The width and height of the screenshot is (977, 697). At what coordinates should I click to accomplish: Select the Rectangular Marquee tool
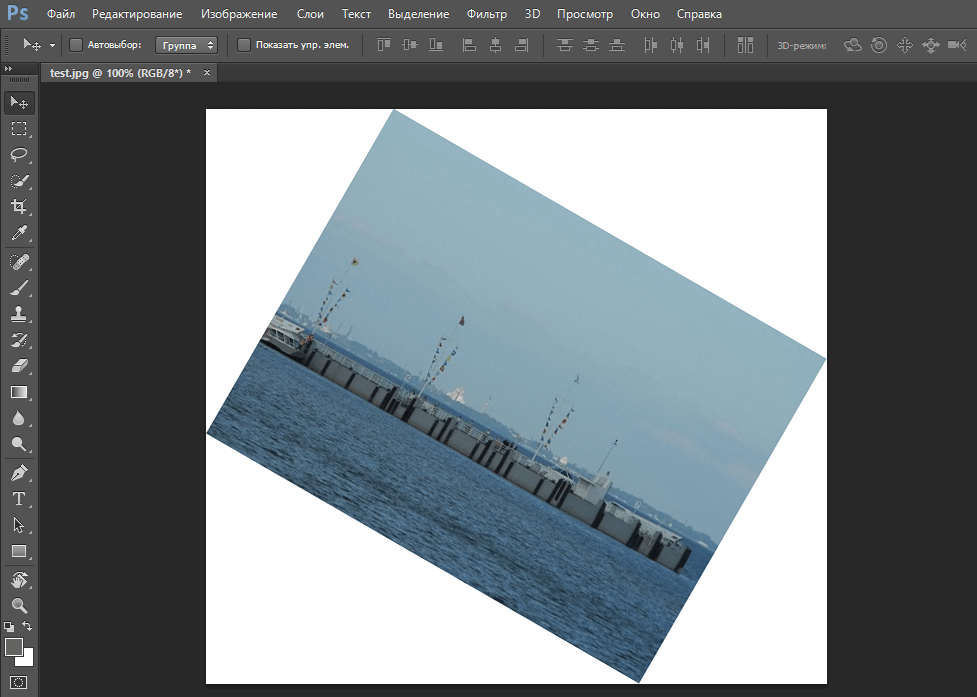tap(19, 128)
